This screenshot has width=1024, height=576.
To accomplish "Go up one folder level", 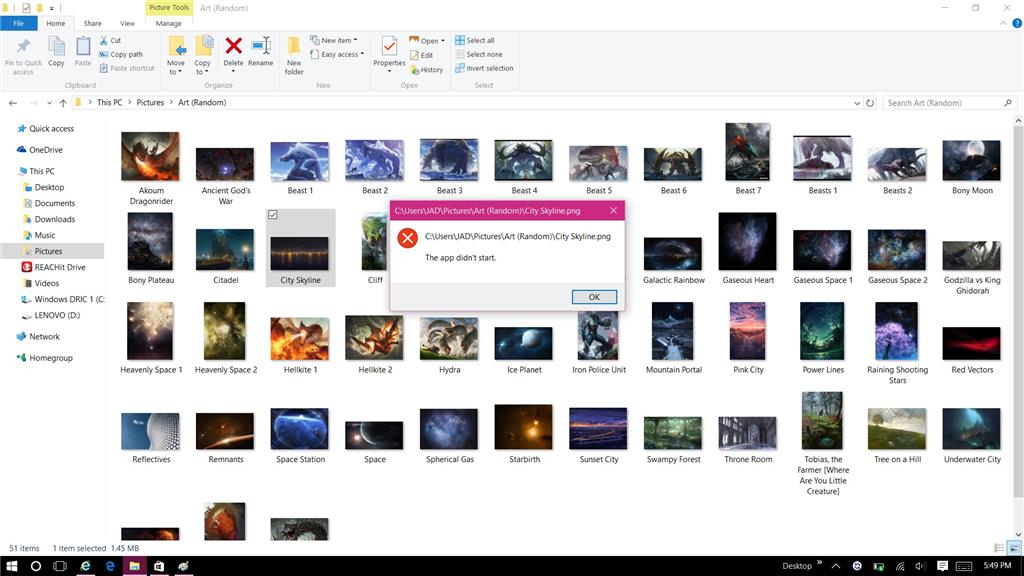I will tap(63, 103).
